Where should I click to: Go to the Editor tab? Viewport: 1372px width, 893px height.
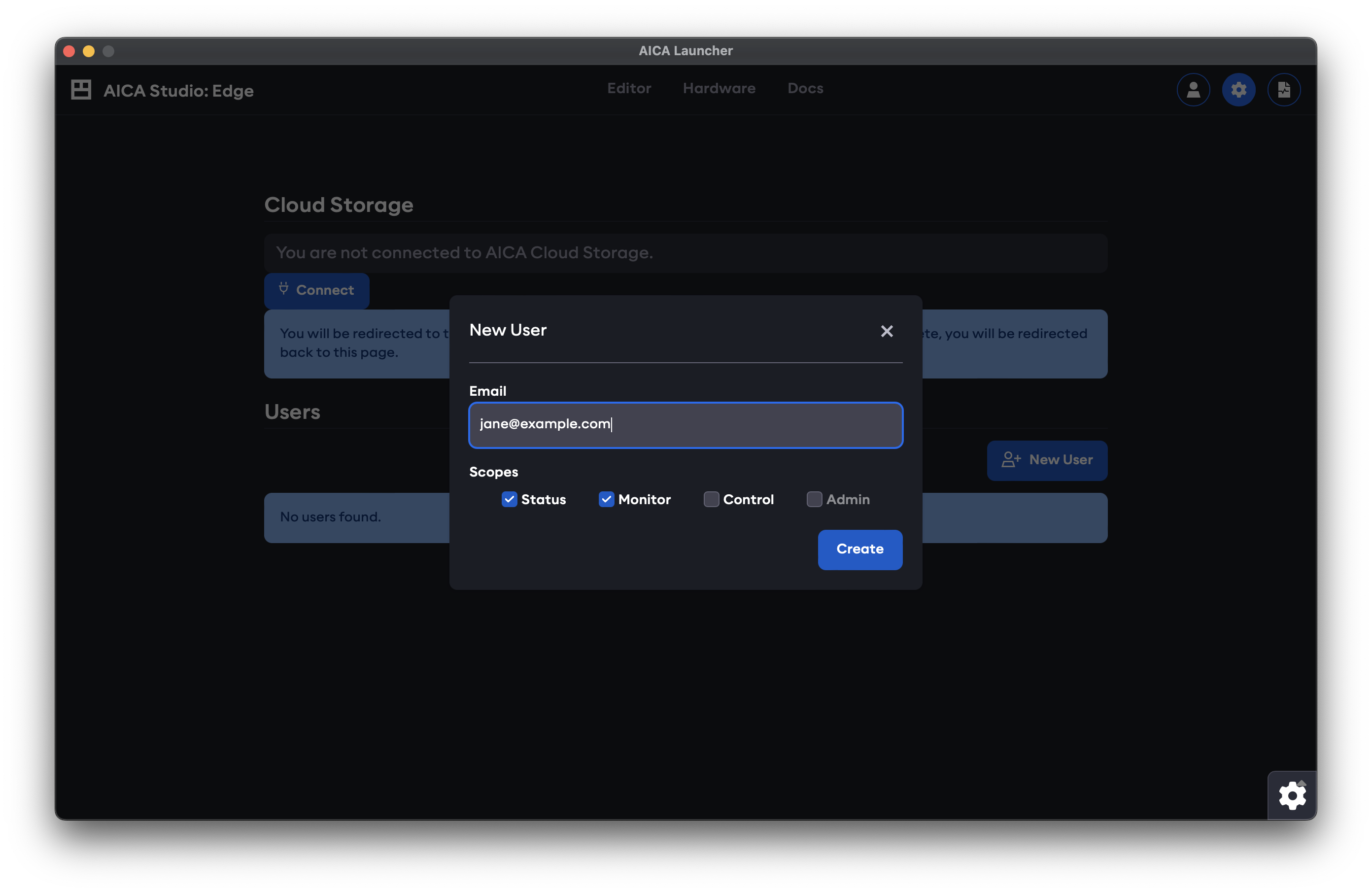pos(629,88)
